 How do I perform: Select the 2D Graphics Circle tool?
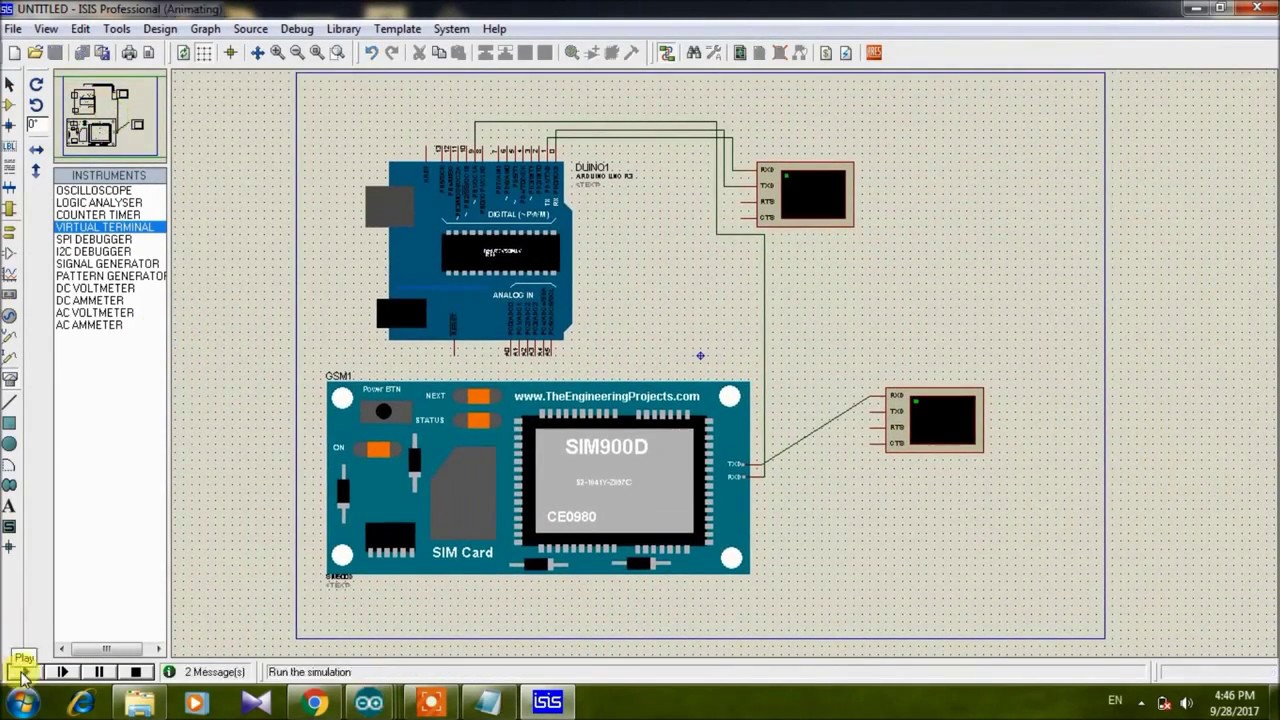(x=10, y=444)
